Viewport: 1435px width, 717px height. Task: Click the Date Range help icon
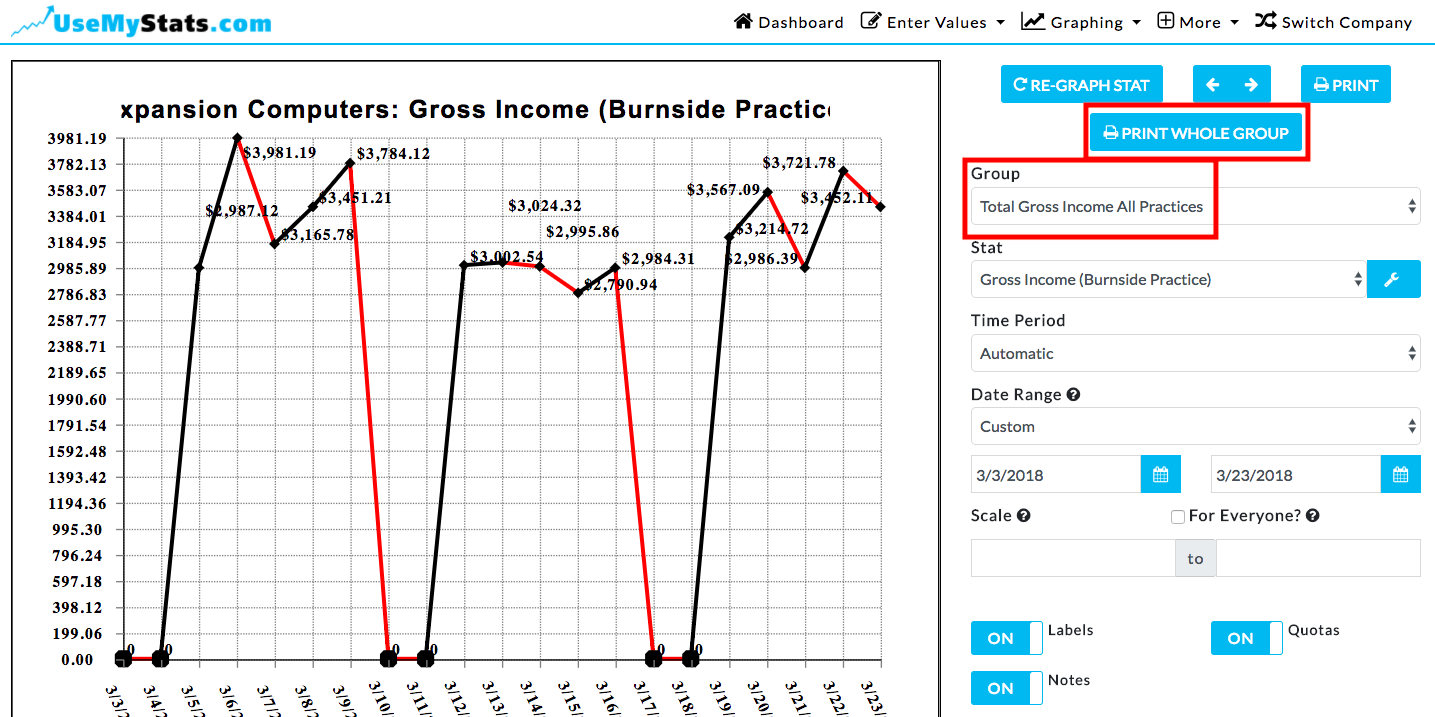click(1073, 394)
